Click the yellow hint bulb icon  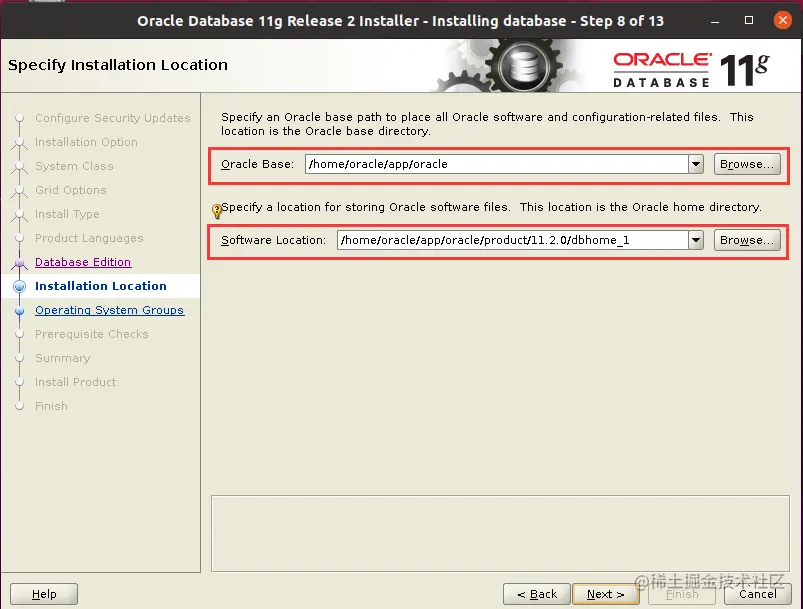(217, 211)
